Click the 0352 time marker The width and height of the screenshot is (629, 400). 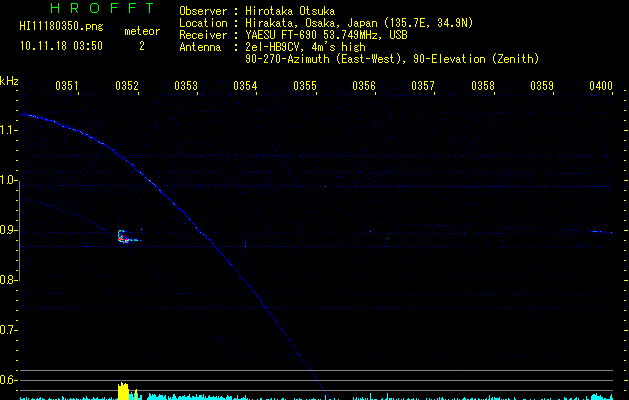[x=127, y=85]
